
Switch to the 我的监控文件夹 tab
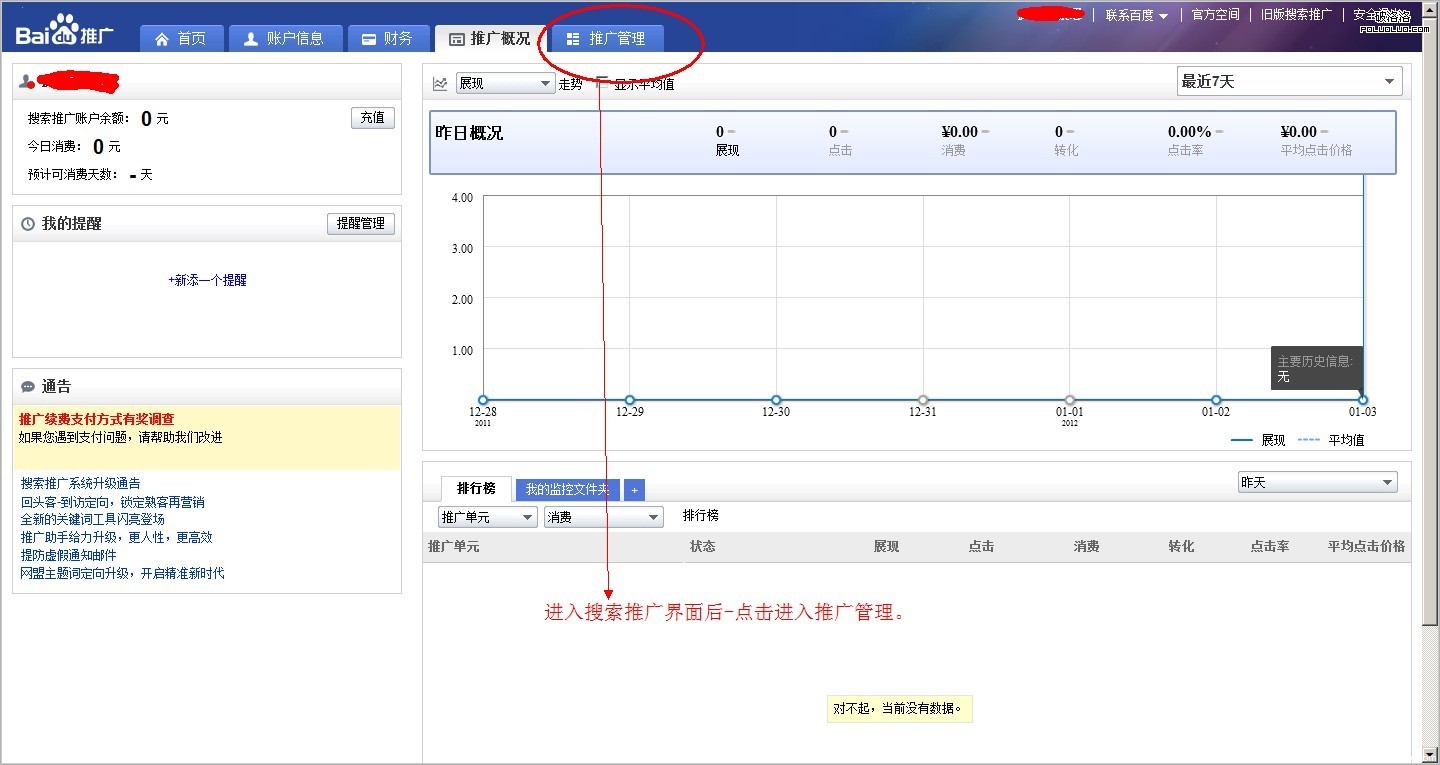[567, 490]
